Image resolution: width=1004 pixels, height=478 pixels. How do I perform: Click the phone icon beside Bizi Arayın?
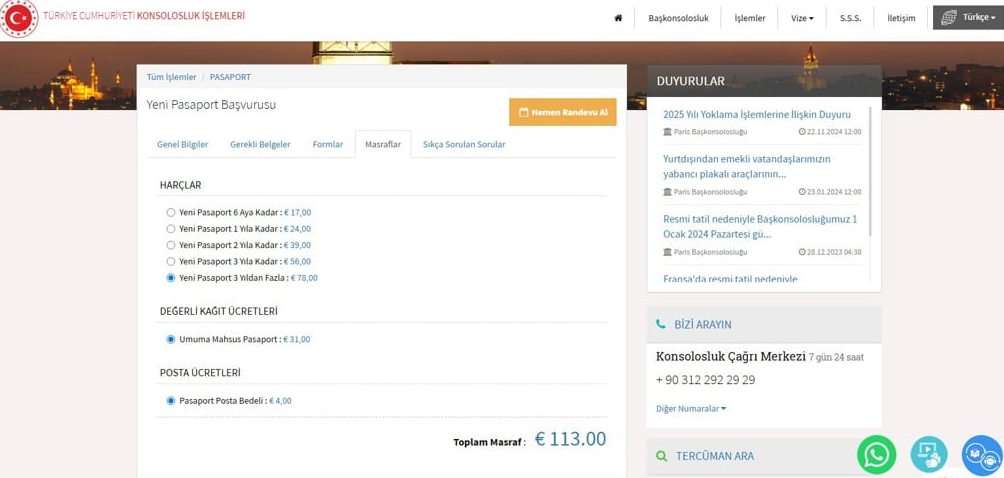click(661, 325)
